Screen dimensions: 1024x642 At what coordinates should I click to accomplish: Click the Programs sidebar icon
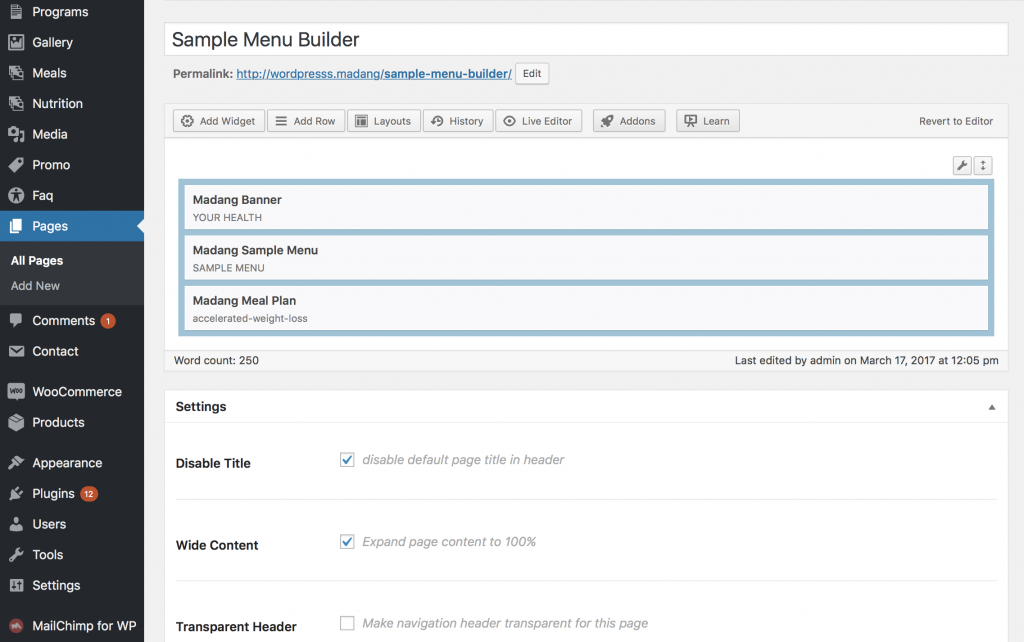click(16, 11)
